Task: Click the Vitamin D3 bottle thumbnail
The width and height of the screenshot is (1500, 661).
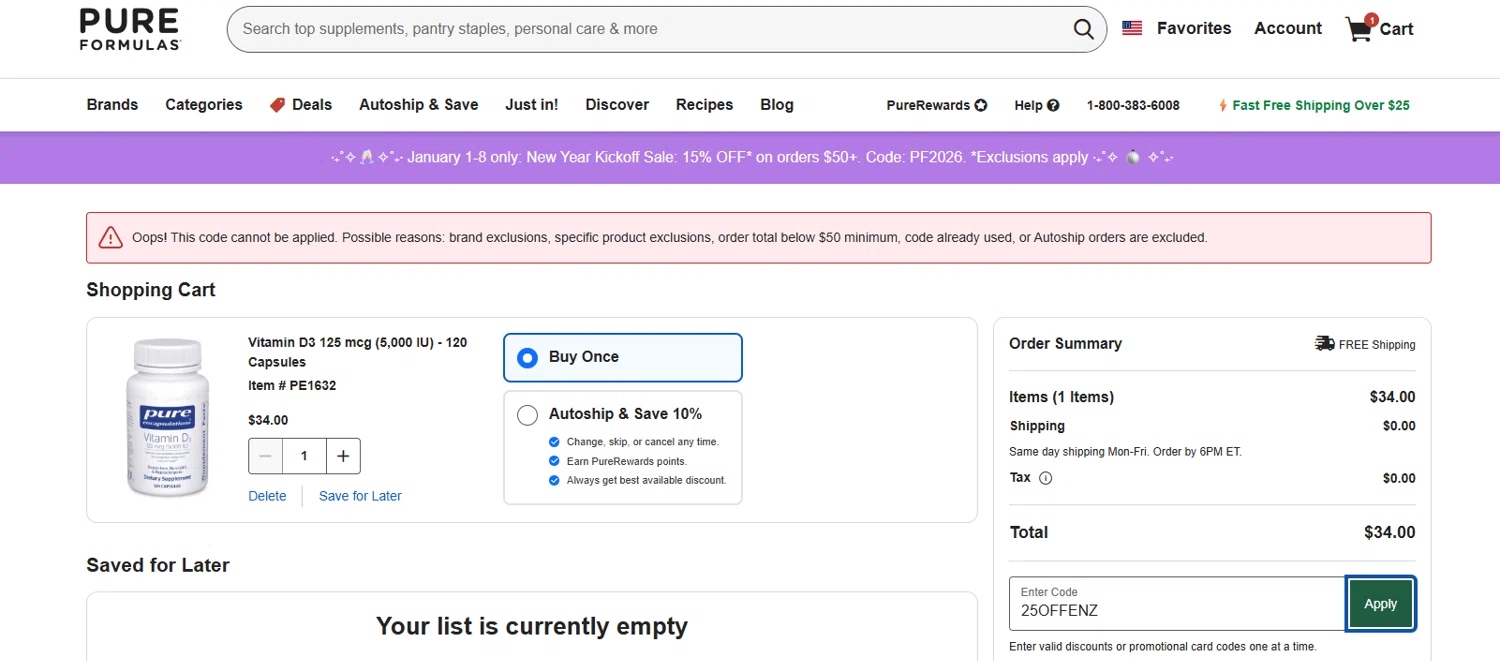Action: 168,418
